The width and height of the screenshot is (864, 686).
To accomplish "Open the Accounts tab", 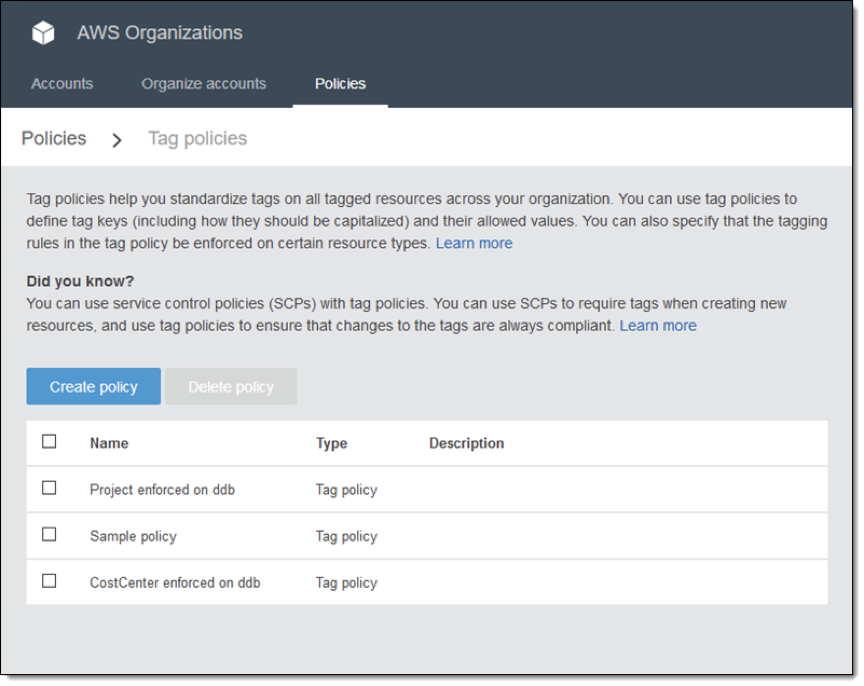I will tap(62, 84).
